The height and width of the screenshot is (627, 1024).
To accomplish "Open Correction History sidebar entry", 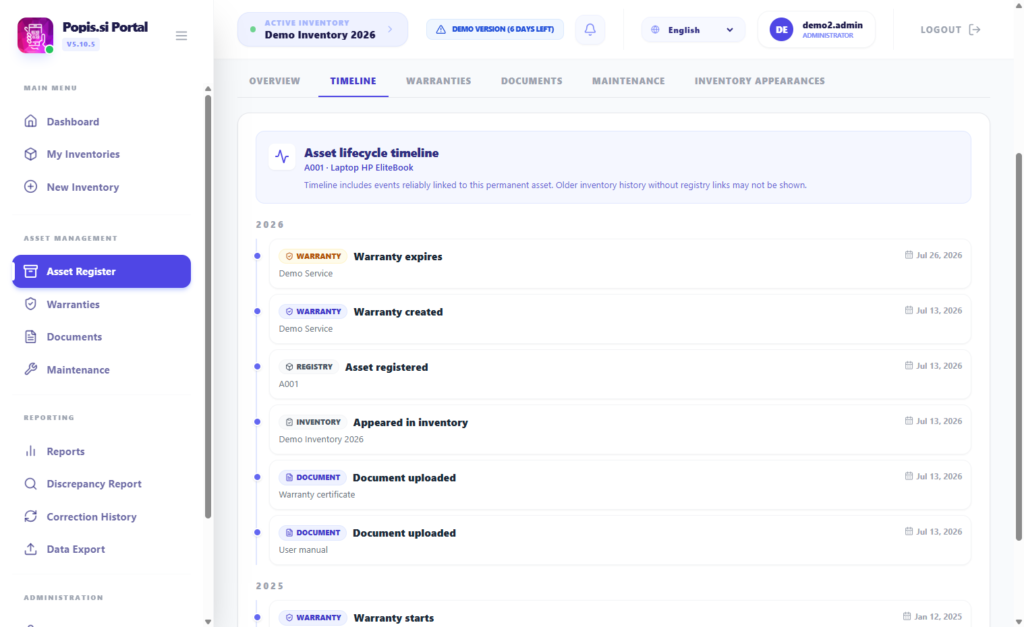I will point(102,517).
